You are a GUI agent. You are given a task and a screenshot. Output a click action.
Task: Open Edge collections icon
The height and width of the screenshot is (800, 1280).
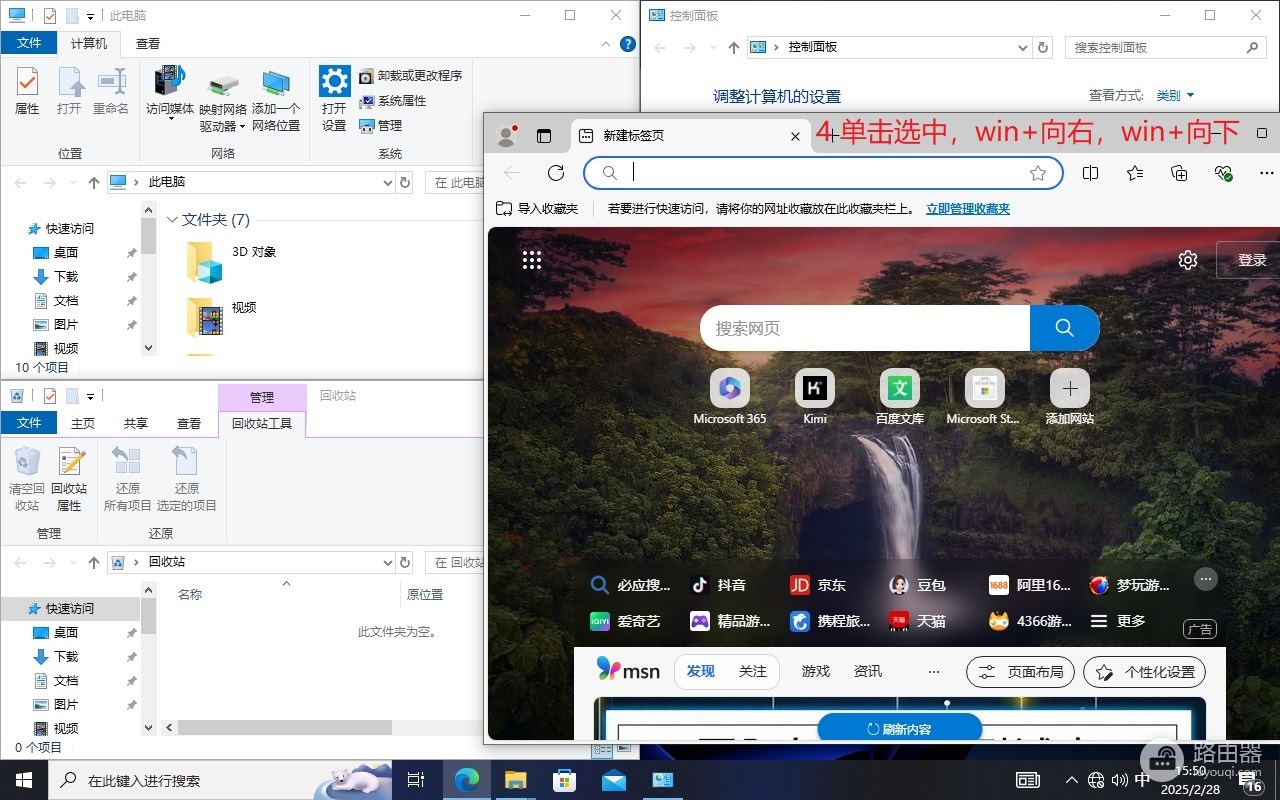click(x=1179, y=173)
